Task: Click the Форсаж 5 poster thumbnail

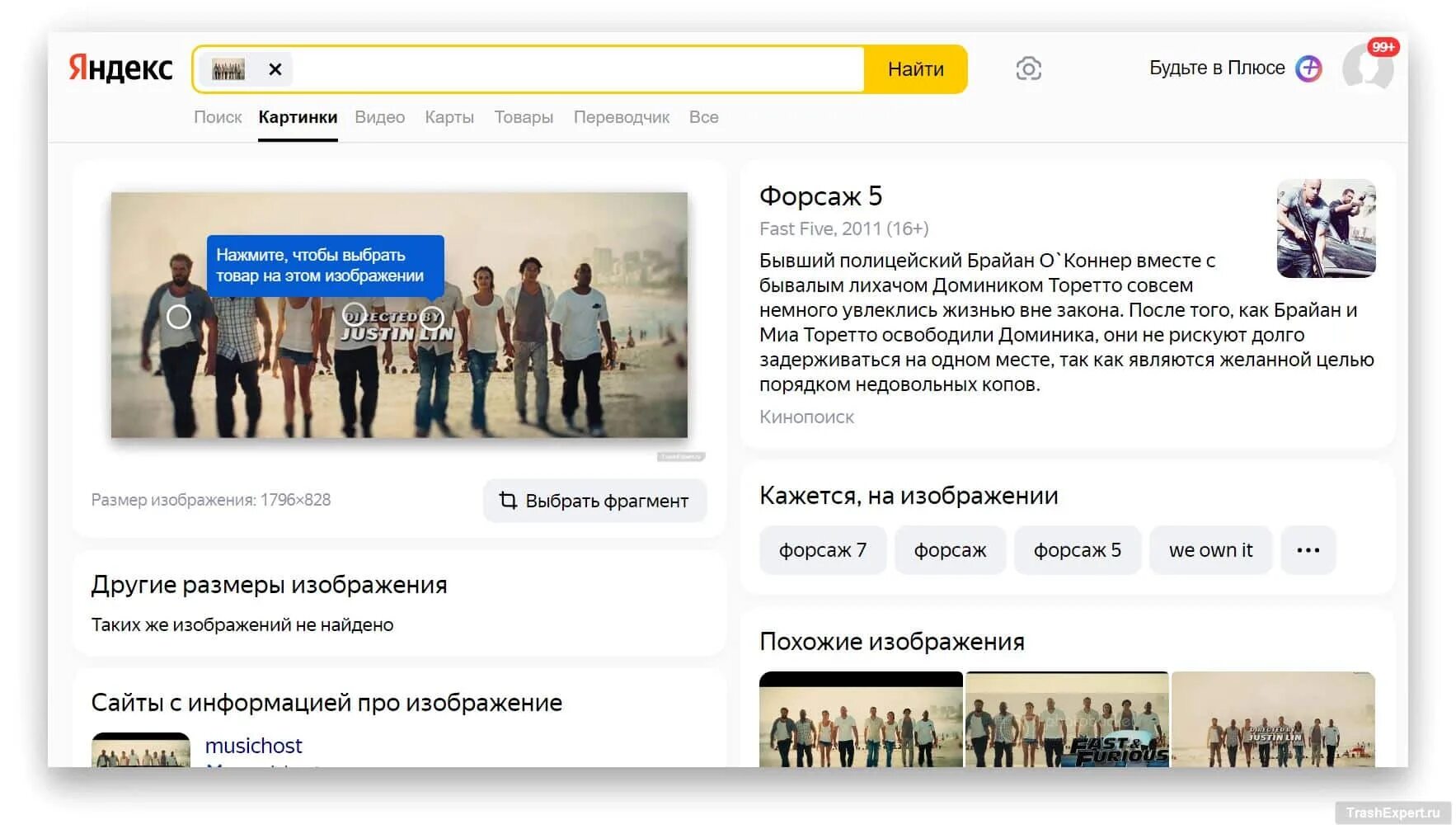Action: coord(1326,228)
